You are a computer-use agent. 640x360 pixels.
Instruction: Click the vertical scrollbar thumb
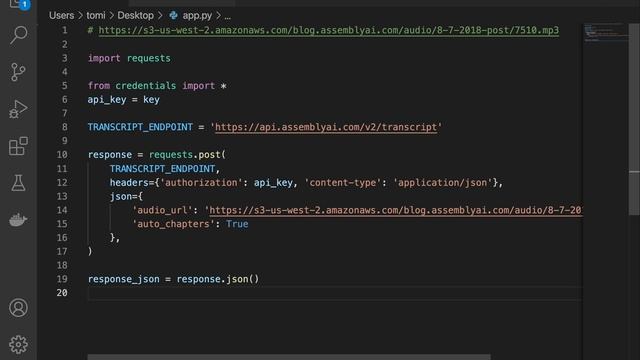(634, 119)
